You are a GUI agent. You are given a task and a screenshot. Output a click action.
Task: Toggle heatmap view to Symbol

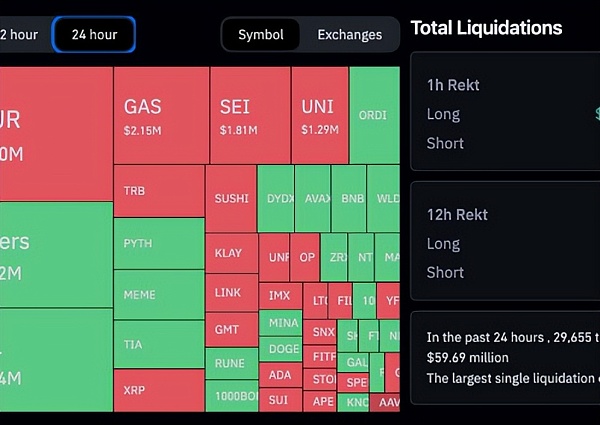point(260,35)
